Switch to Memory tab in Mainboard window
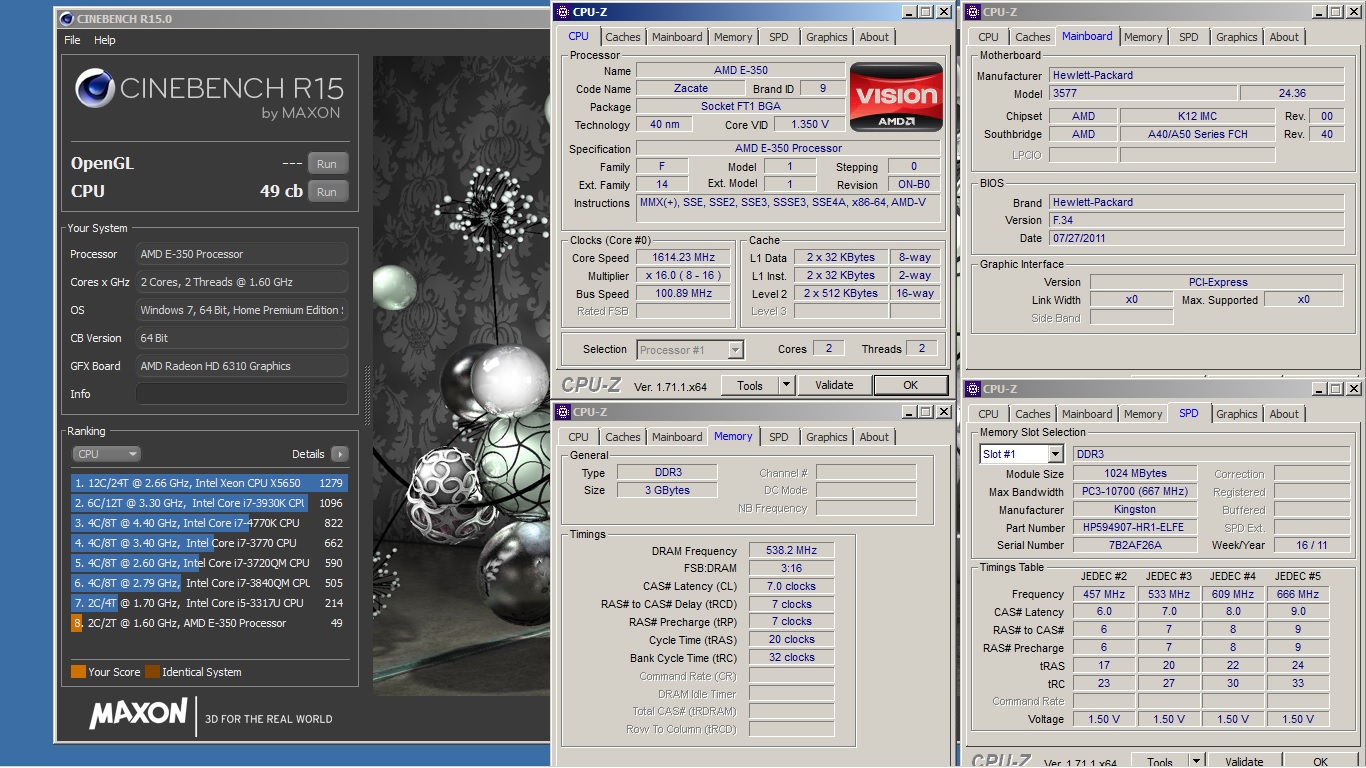The height and width of the screenshot is (768, 1366). click(x=1143, y=37)
